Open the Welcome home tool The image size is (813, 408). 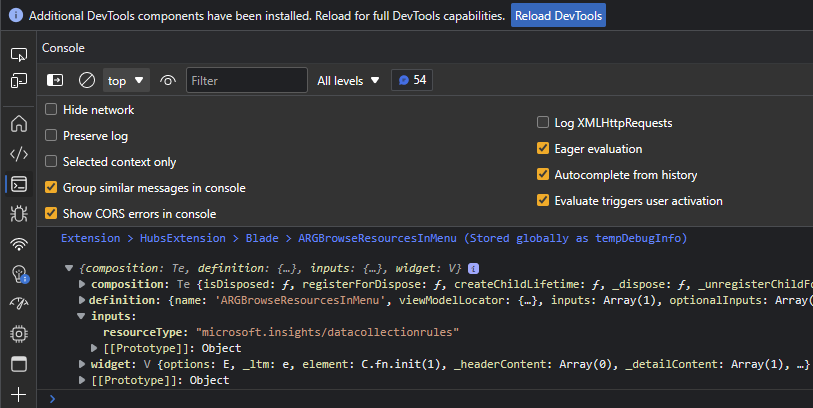click(19, 123)
